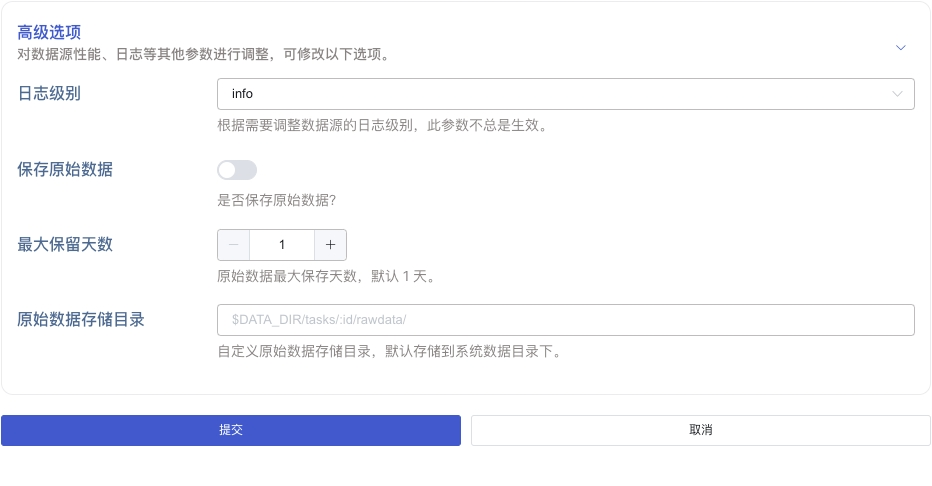Click the 原始数据存储目录 path input

point(565,320)
